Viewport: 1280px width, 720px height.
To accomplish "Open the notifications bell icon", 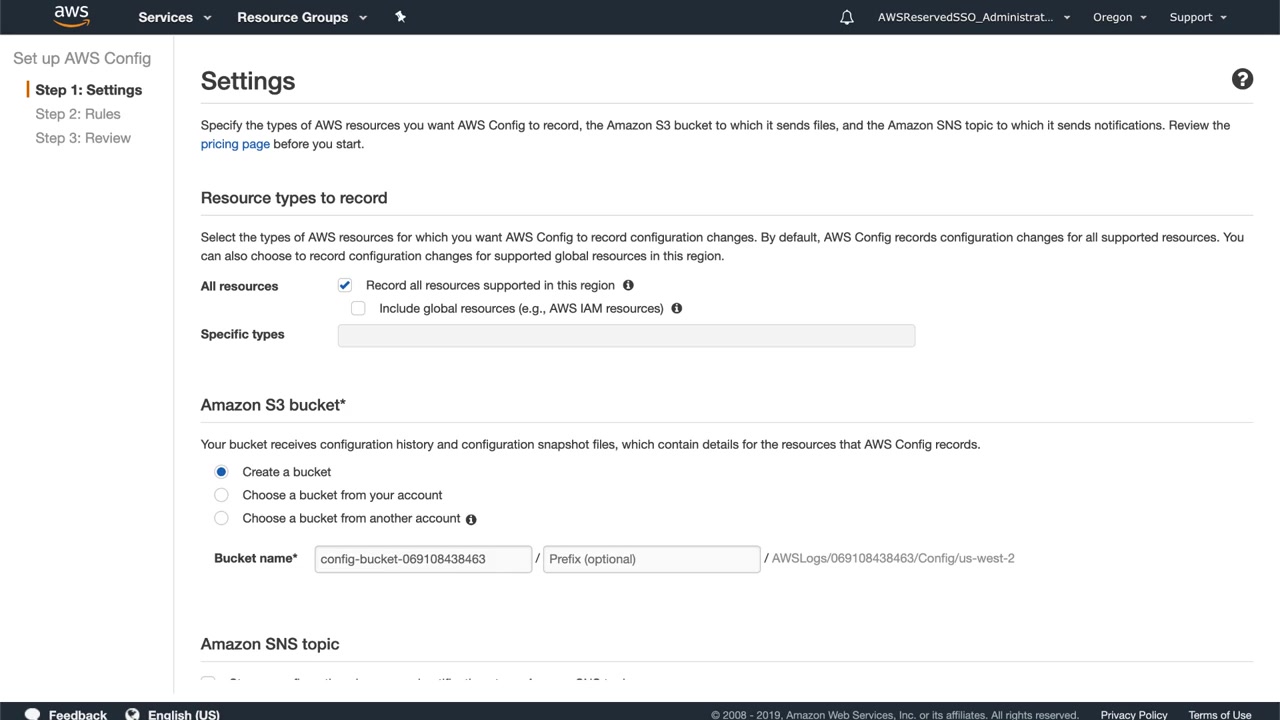I will (x=847, y=17).
